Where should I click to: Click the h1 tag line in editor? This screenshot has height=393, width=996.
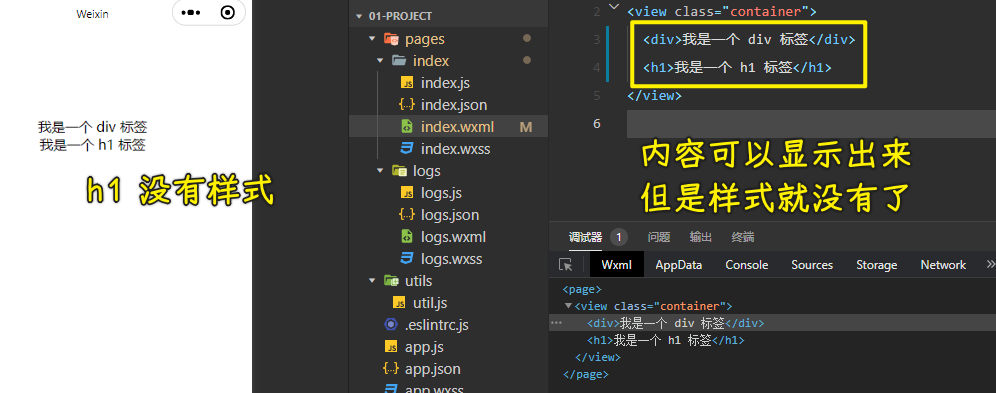(737, 67)
